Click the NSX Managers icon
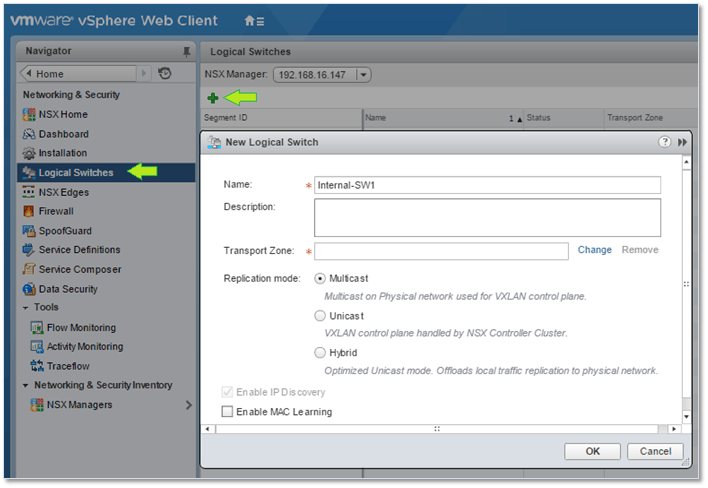 click(x=37, y=405)
